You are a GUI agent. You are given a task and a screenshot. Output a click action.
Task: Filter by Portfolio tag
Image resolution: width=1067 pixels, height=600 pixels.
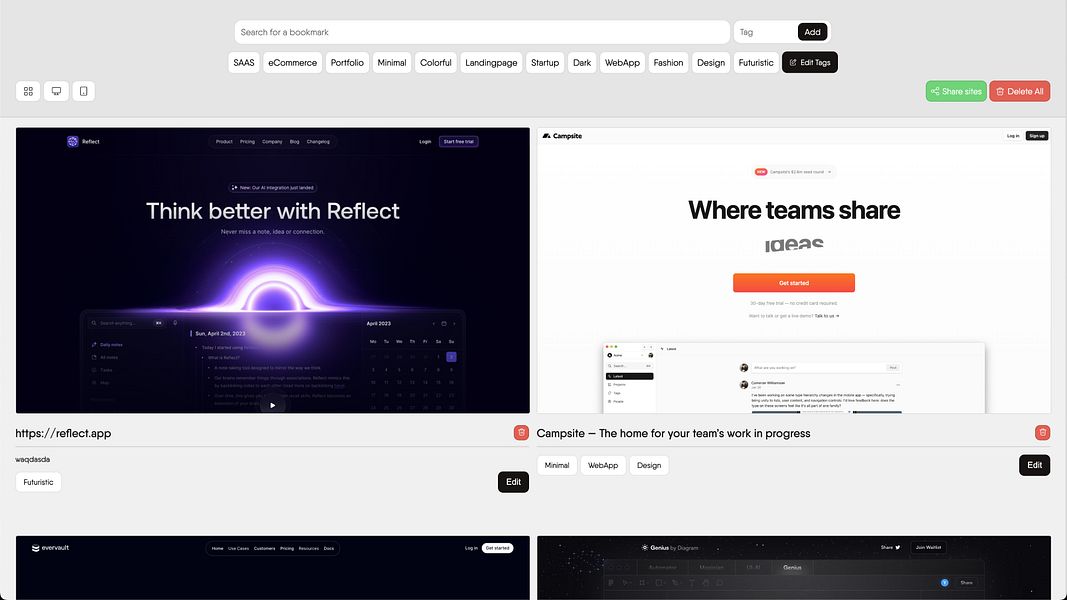(x=347, y=63)
